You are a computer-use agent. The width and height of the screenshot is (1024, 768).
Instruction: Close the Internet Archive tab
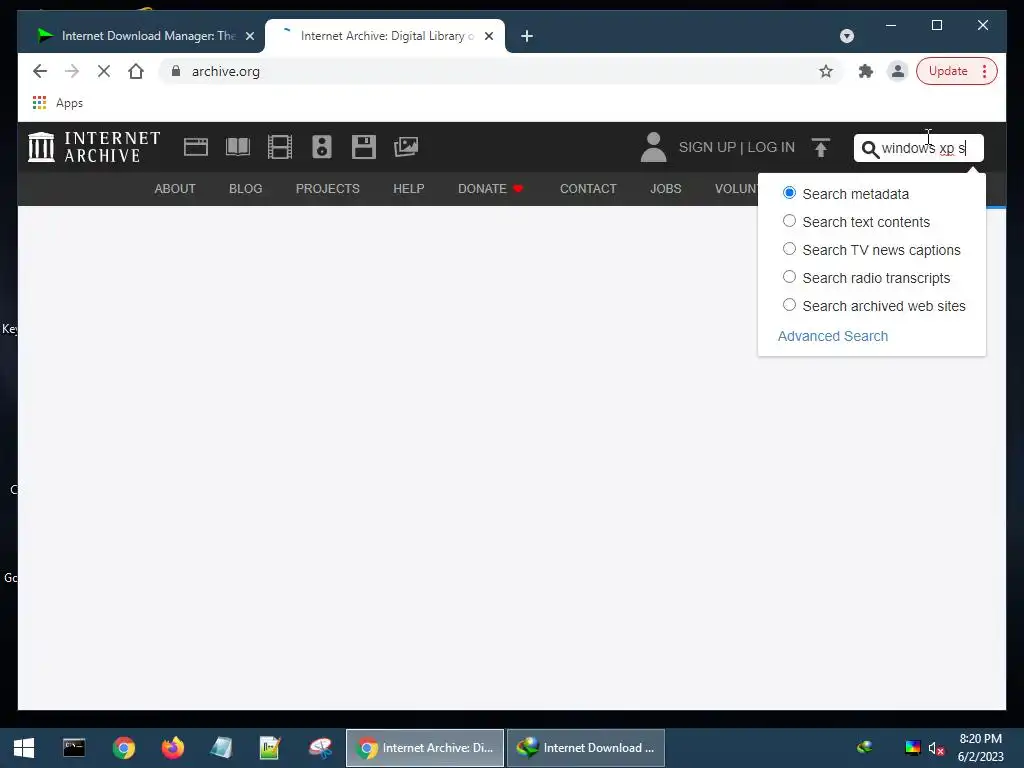pos(488,36)
